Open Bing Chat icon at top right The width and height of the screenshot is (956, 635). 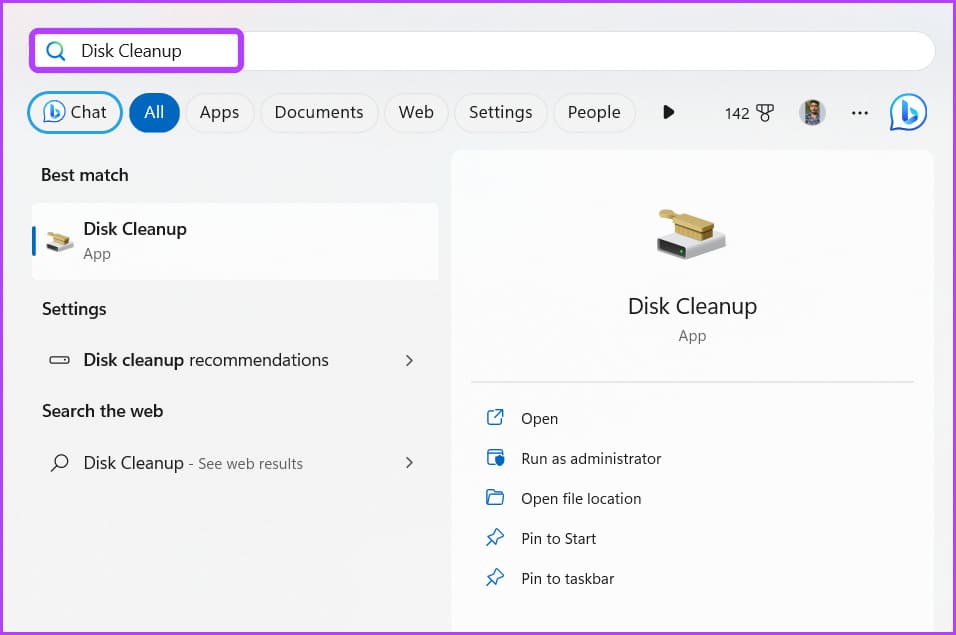point(908,112)
